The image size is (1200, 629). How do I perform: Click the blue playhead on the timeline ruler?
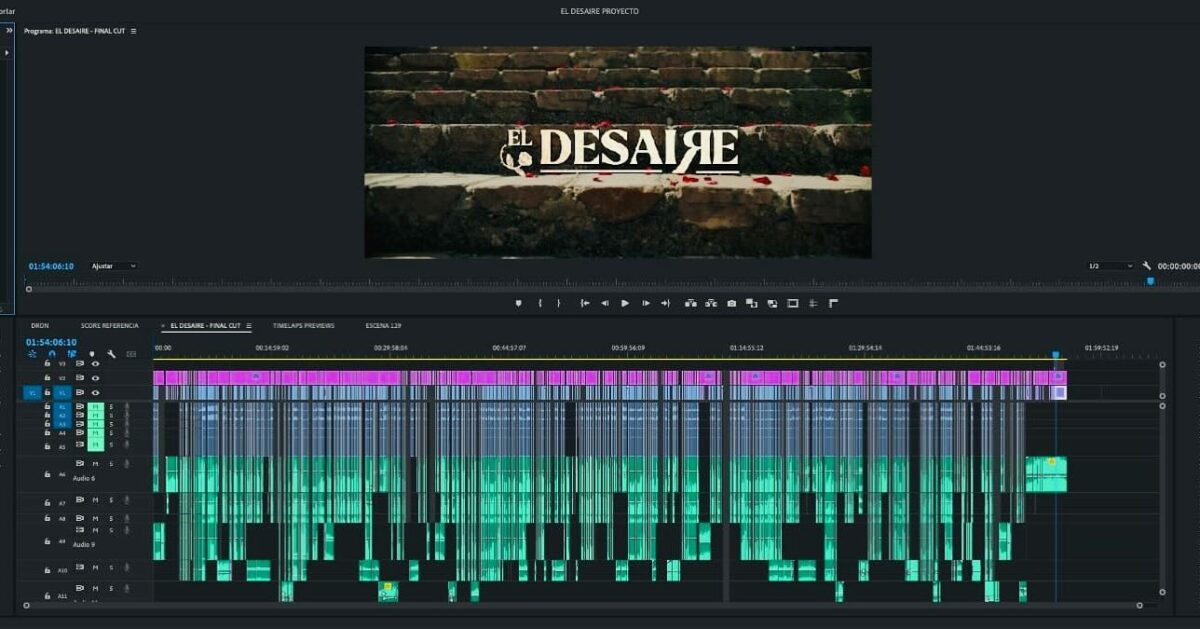coord(1055,355)
